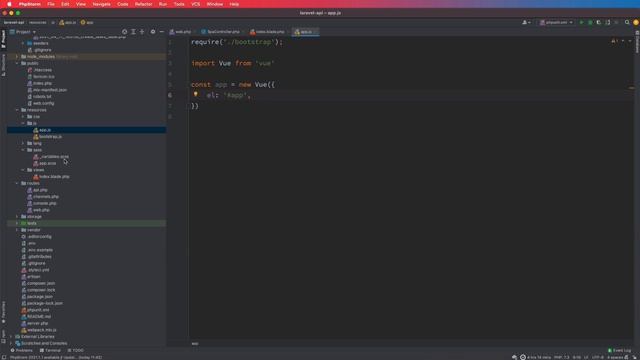Open the Project vertical side tab
The height and width of the screenshot is (360, 640).
pos(3,39)
